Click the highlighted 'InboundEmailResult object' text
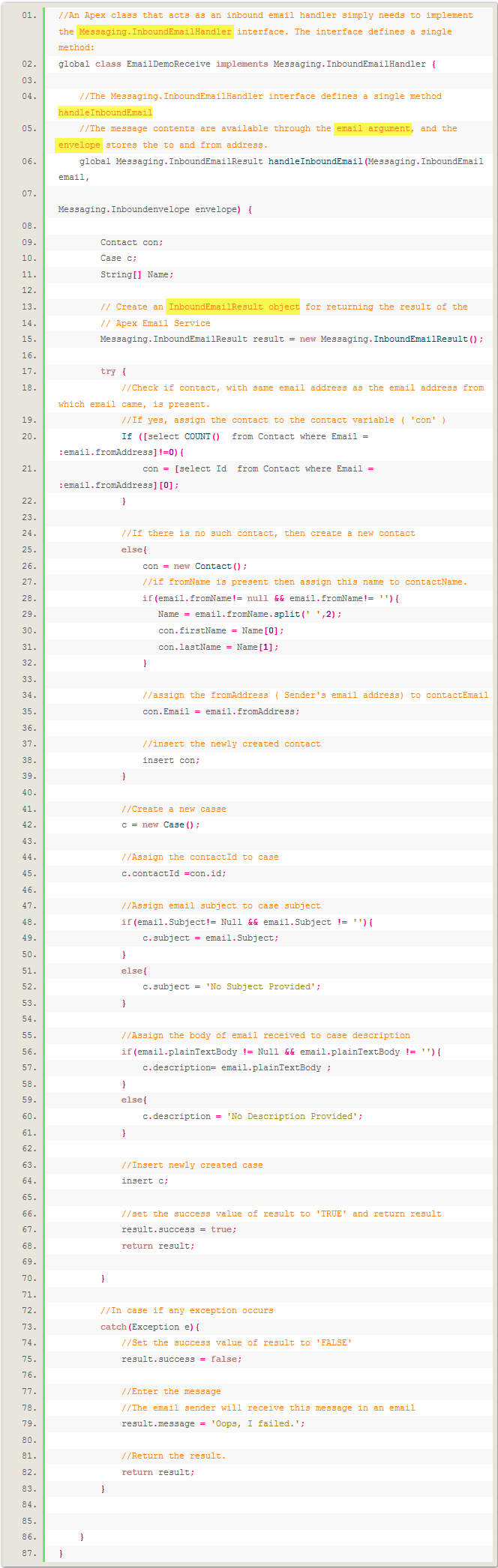498x1568 pixels. [x=233, y=307]
